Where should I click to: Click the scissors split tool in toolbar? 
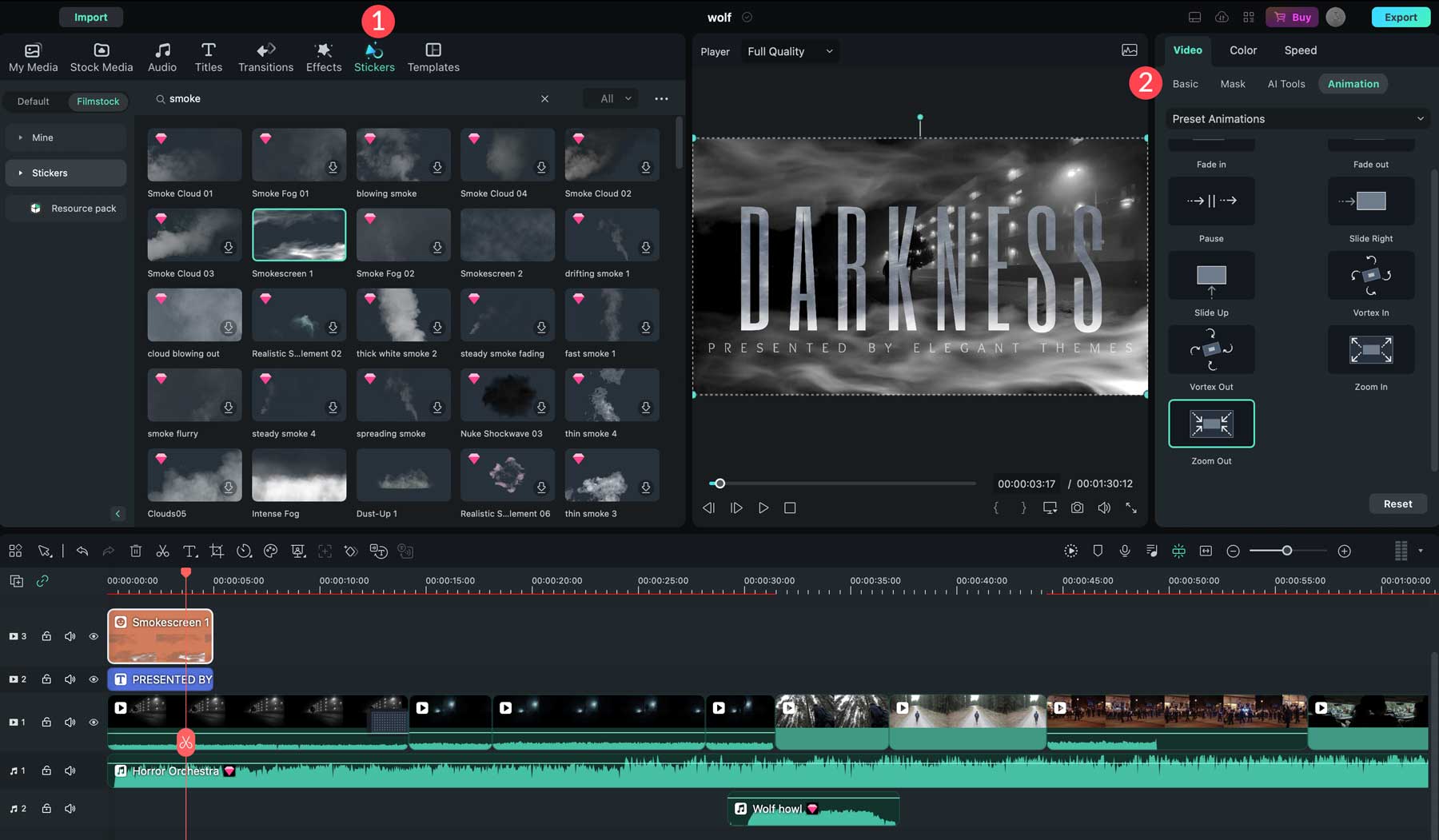coord(162,551)
